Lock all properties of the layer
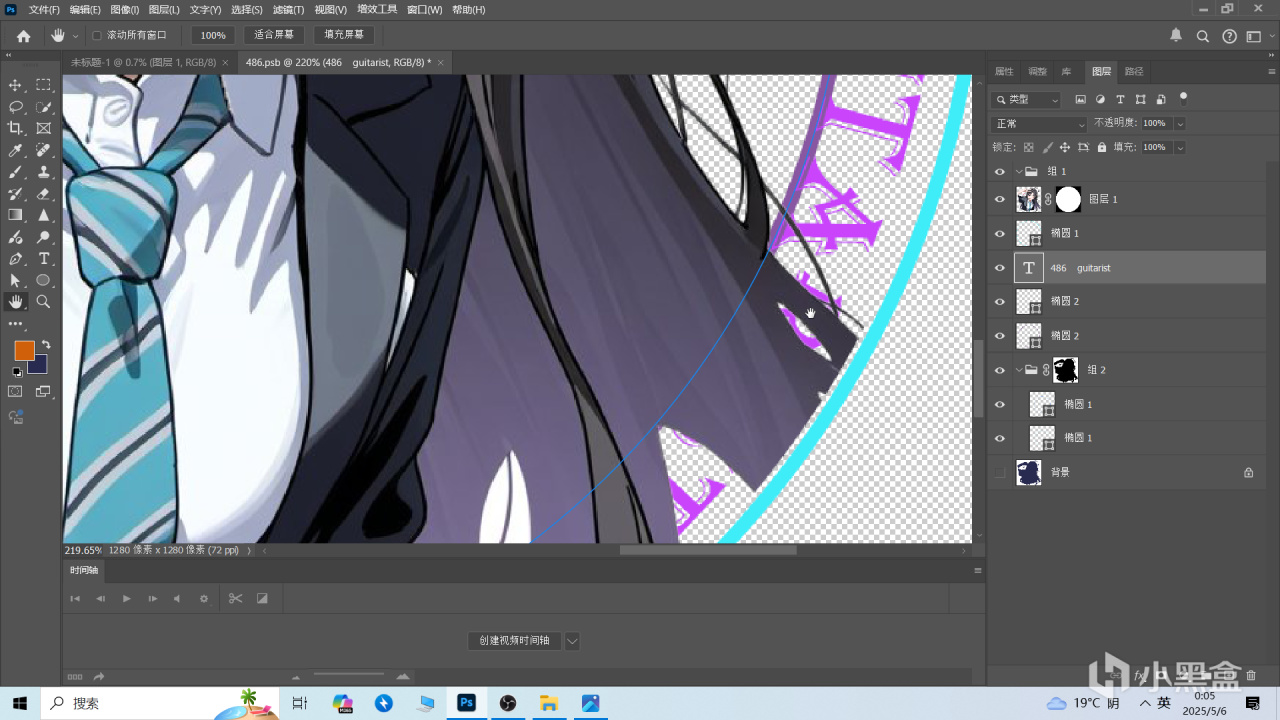Screen dimensions: 1280x720 [1101, 147]
